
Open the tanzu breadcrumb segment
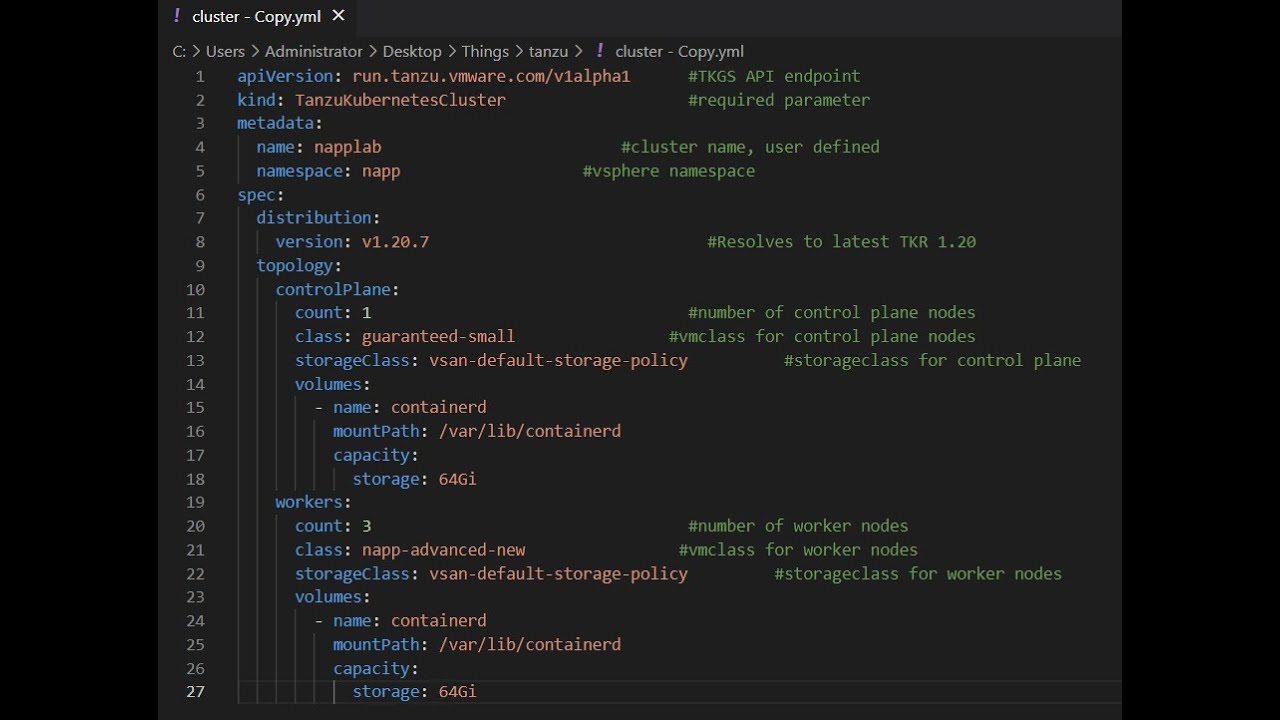point(548,51)
